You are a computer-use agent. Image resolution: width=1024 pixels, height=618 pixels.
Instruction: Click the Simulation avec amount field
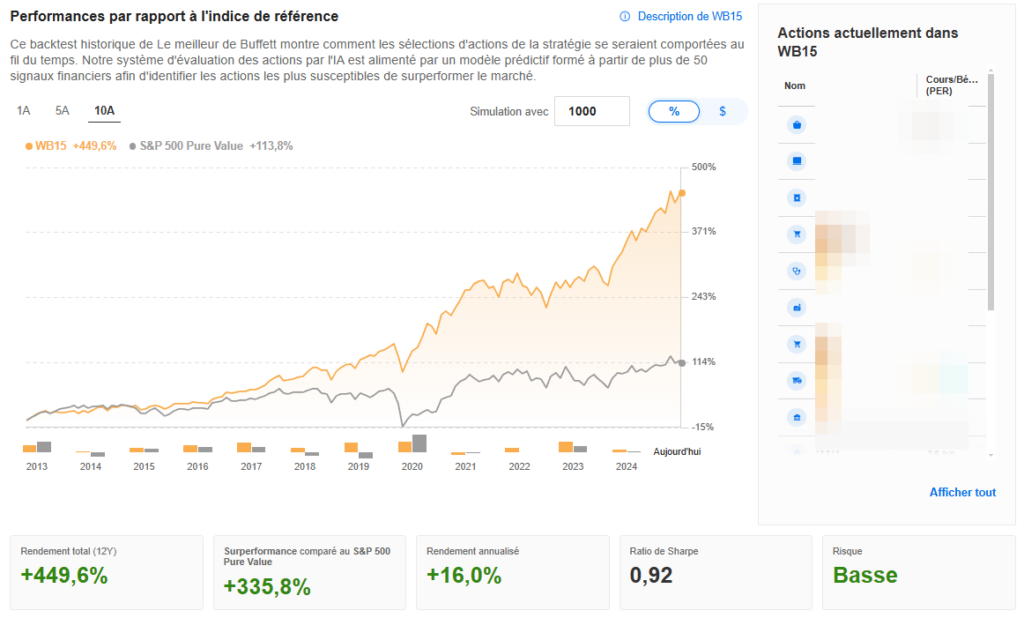[x=591, y=112]
